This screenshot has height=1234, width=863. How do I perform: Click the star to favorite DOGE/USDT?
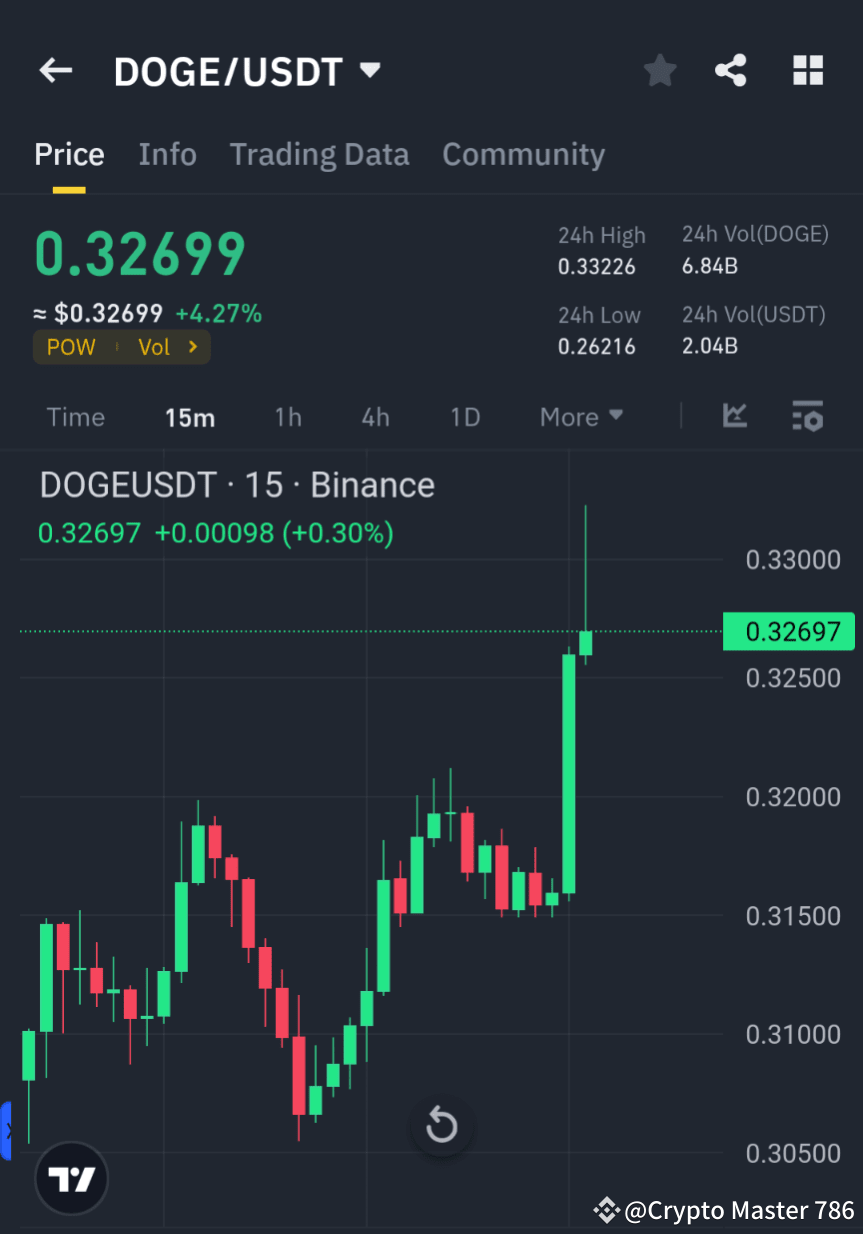[659, 70]
